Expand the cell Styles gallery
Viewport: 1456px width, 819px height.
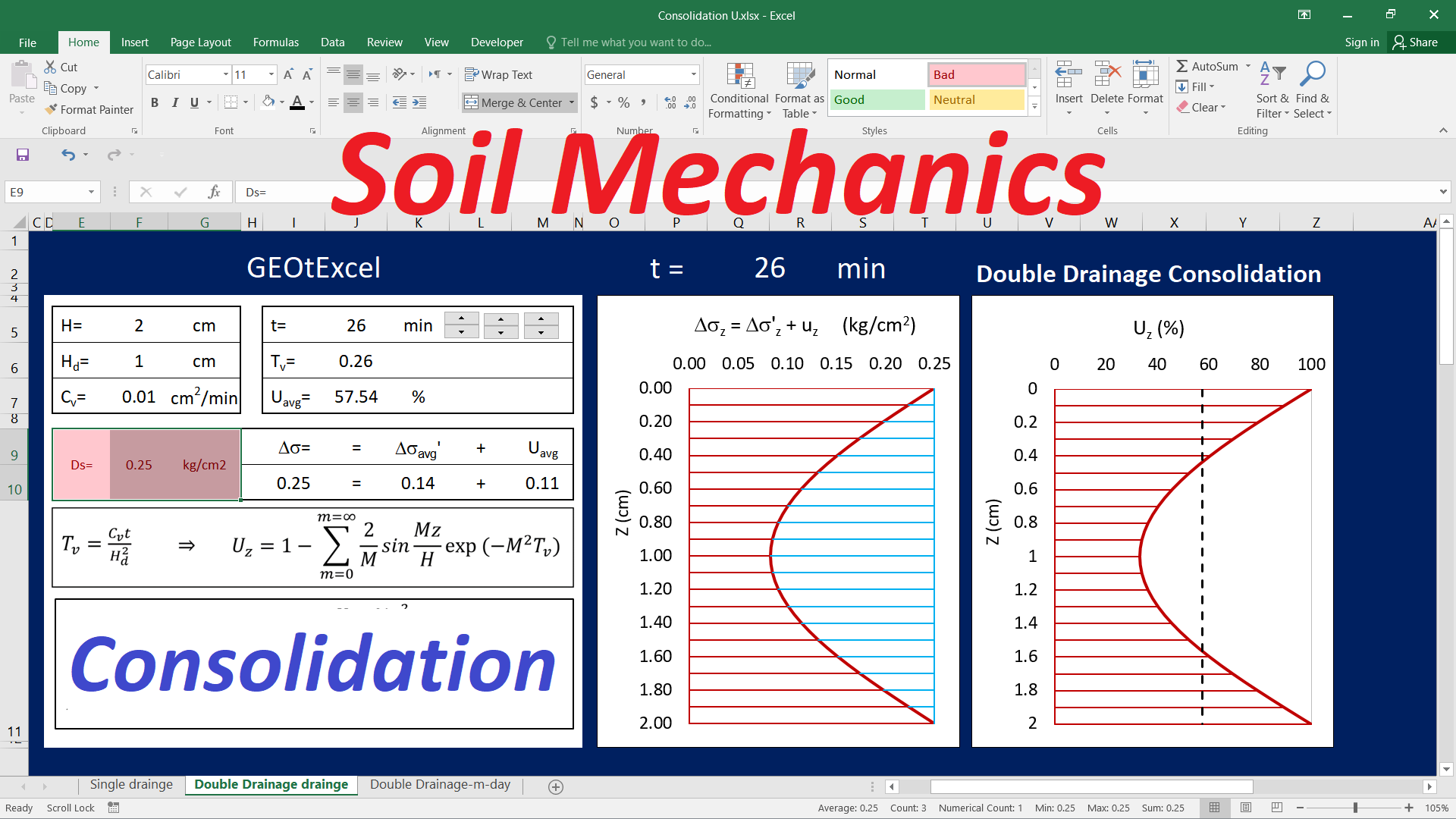click(x=1034, y=107)
